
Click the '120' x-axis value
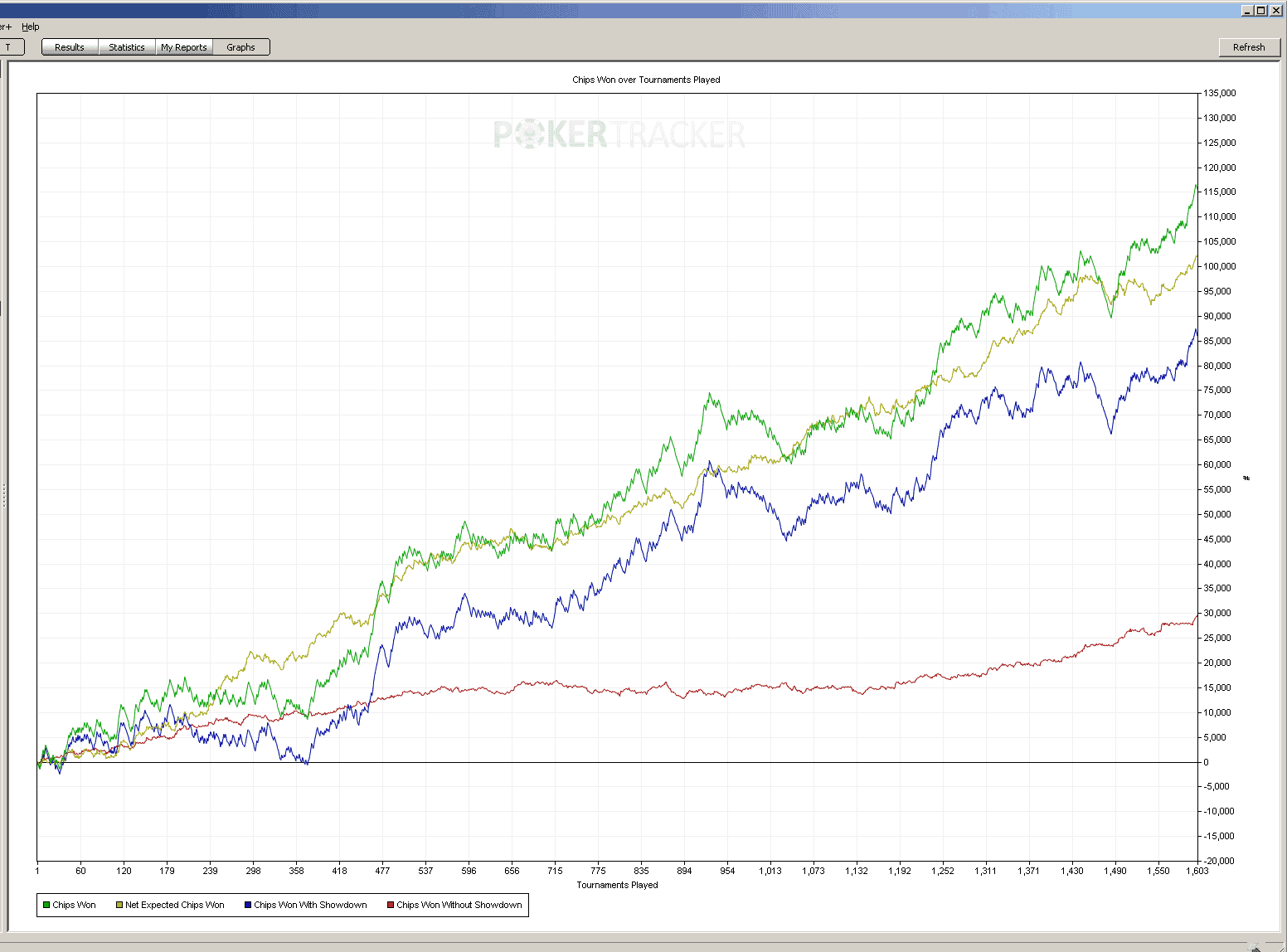pyautogui.click(x=124, y=871)
